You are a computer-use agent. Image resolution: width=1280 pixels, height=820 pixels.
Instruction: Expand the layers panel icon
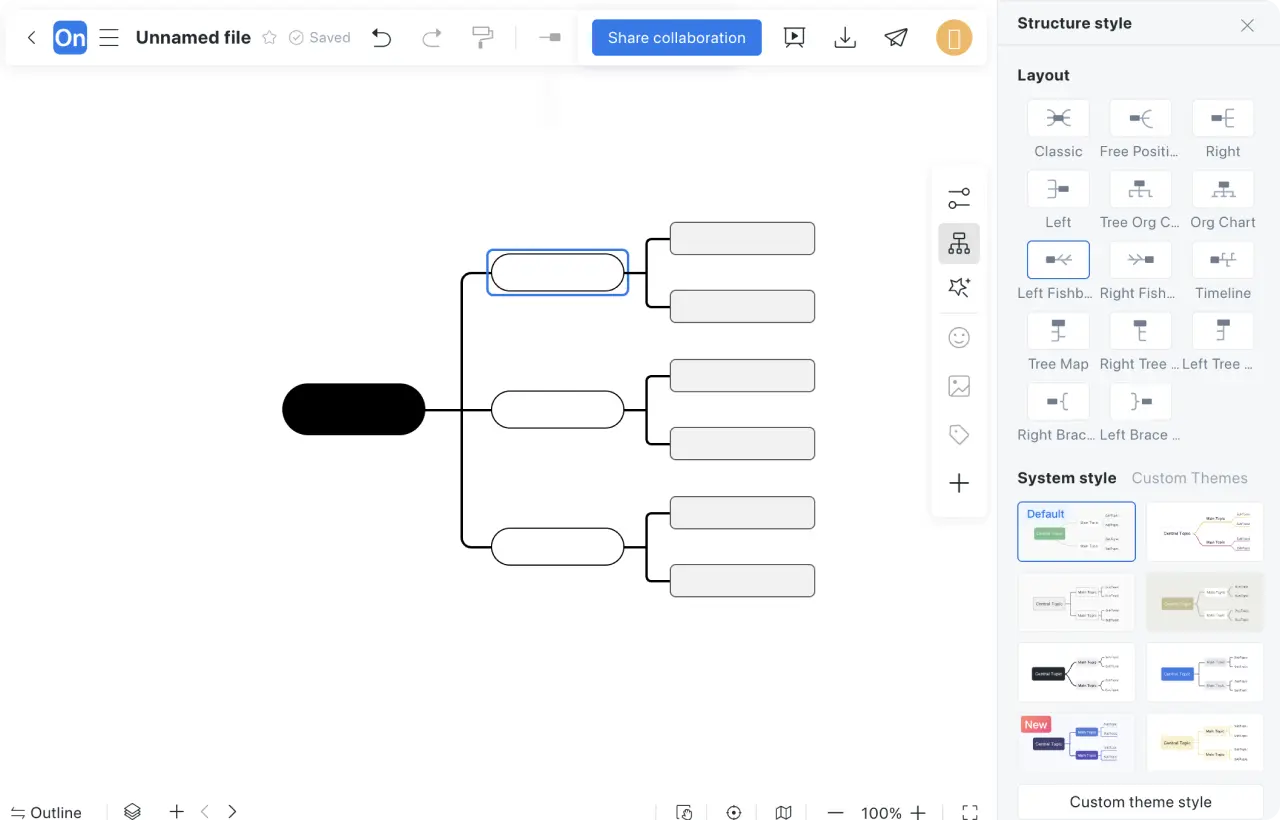click(x=132, y=812)
